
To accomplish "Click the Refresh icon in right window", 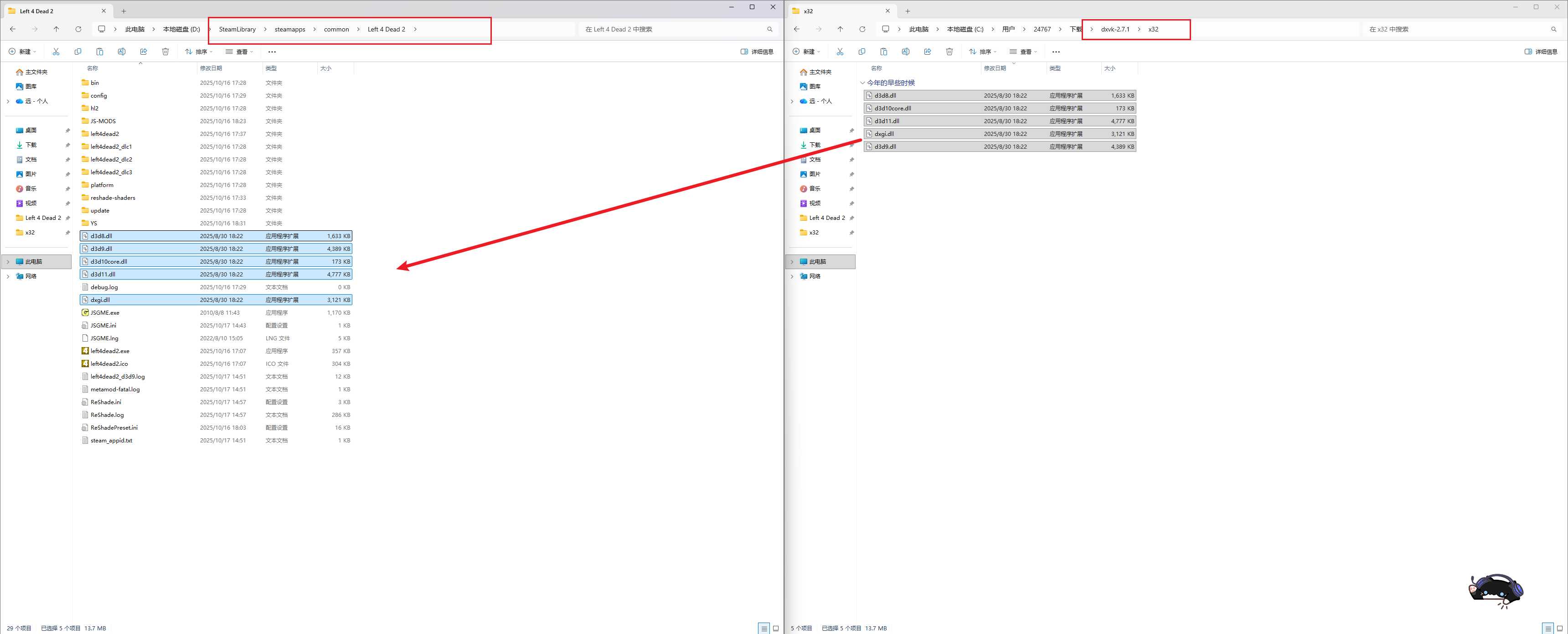I will click(x=862, y=29).
